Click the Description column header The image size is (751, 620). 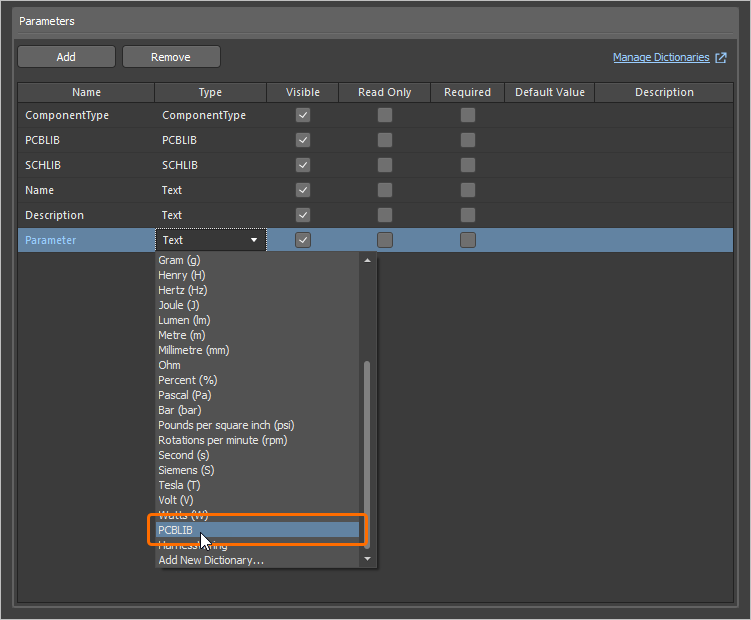(x=664, y=92)
